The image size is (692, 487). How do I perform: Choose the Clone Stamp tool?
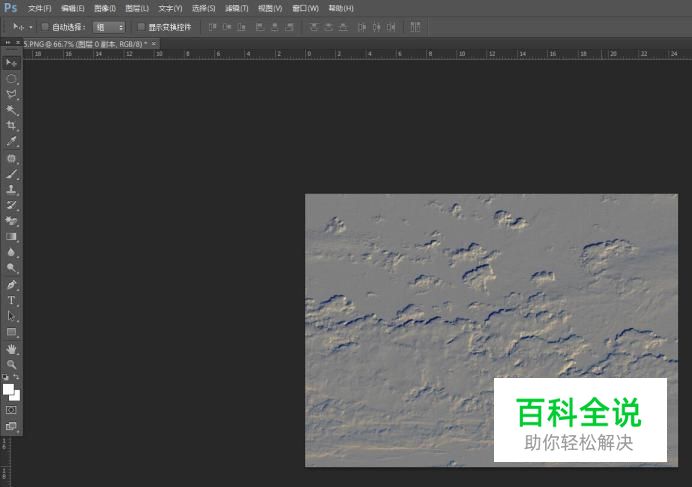tap(12, 189)
